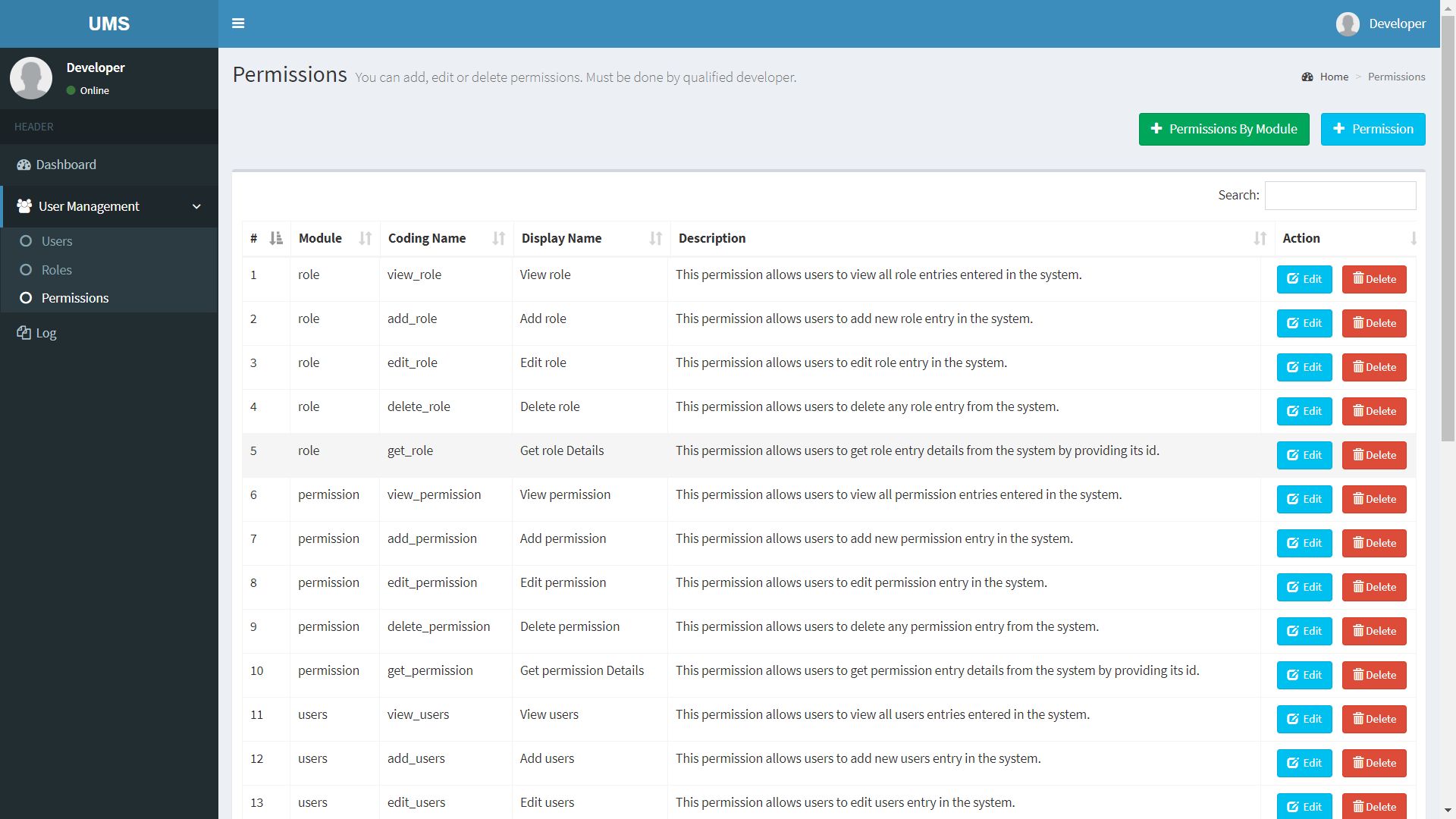Image resolution: width=1456 pixels, height=819 pixels.
Task: Delete the get_role permission
Action: click(1374, 455)
